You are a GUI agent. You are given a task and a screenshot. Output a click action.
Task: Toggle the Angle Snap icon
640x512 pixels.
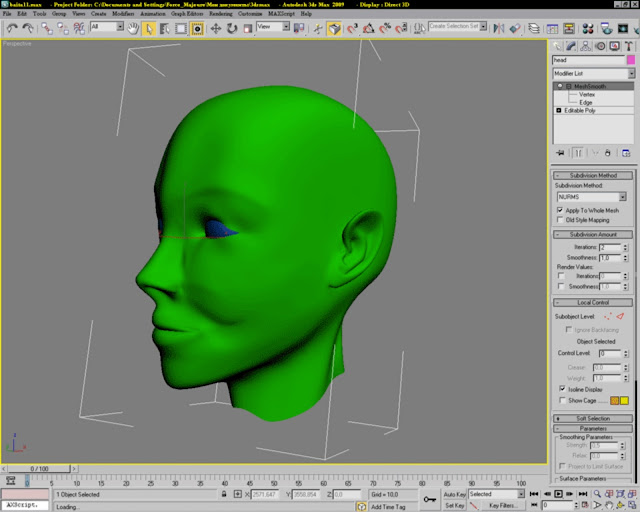tap(368, 29)
